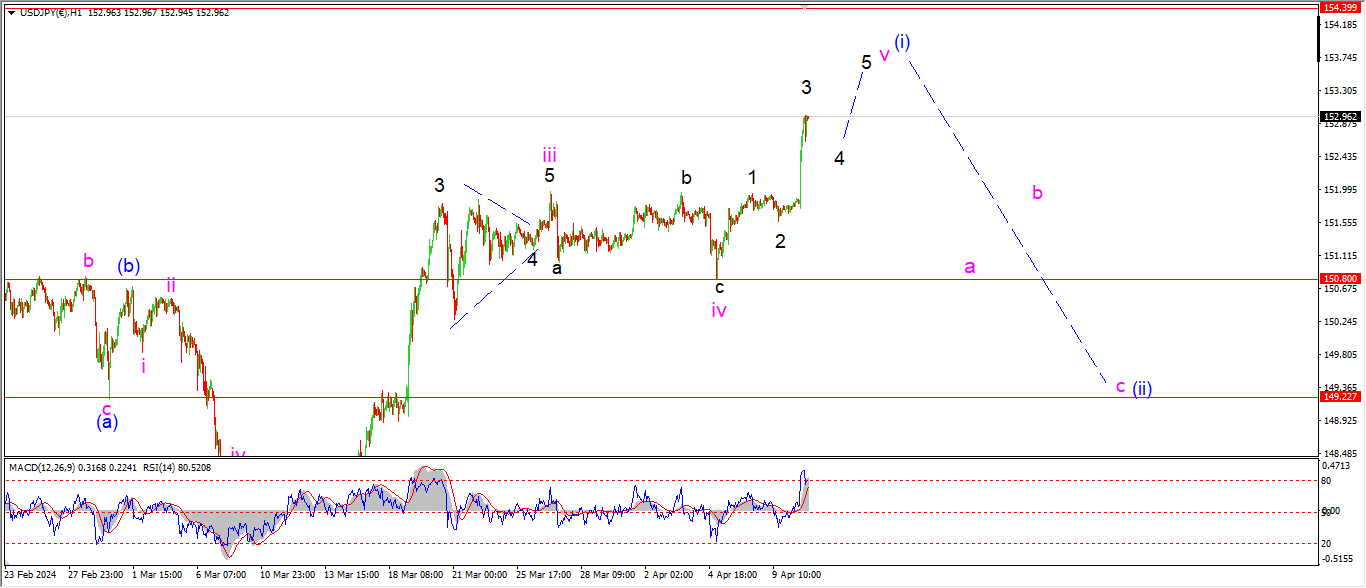The image size is (1366, 588).
Task: Click the pink 'b' projected wave label
Action: click(1038, 193)
